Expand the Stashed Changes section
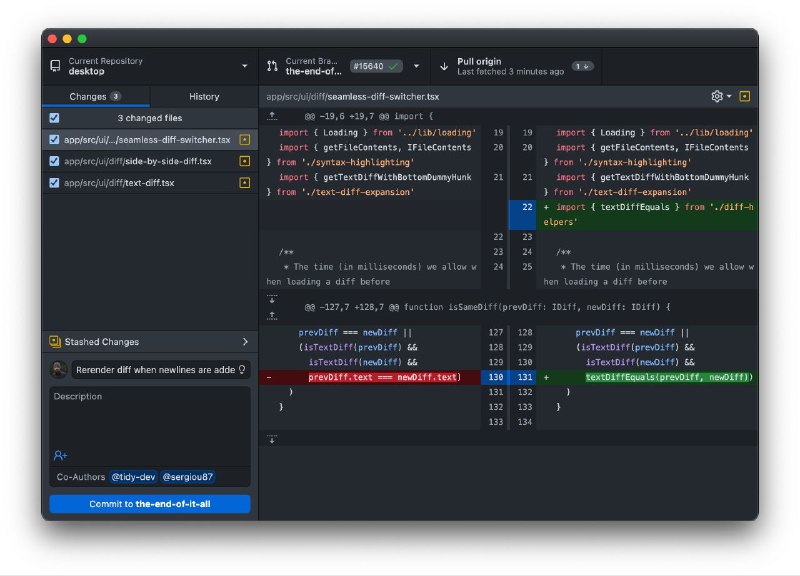Screen dimensions: 800x576 (243, 341)
